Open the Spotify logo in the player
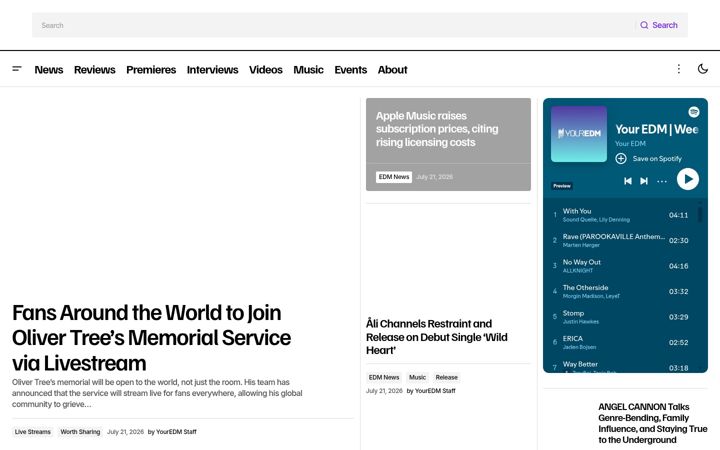 [x=693, y=112]
